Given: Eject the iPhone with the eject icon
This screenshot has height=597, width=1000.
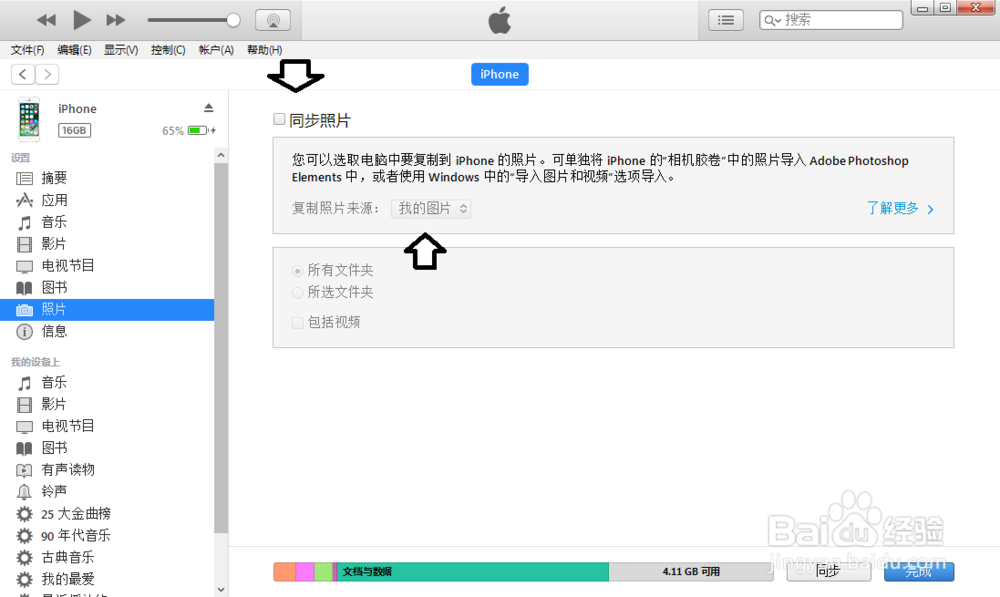Looking at the screenshot, I should coord(209,108).
